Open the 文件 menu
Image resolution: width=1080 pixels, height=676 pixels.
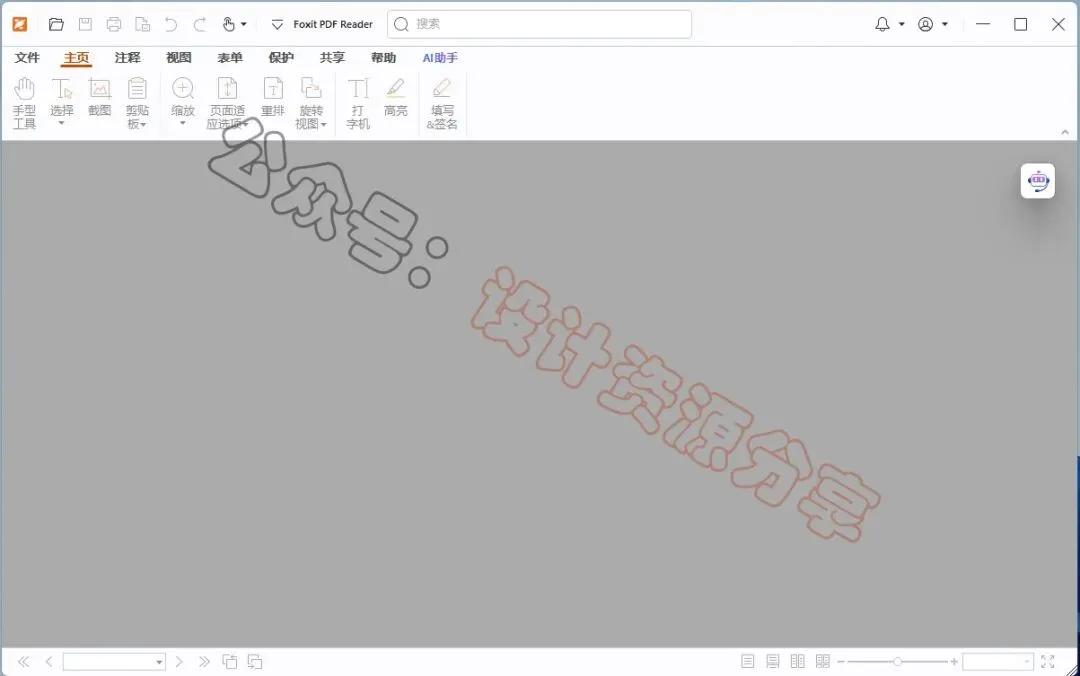28,58
